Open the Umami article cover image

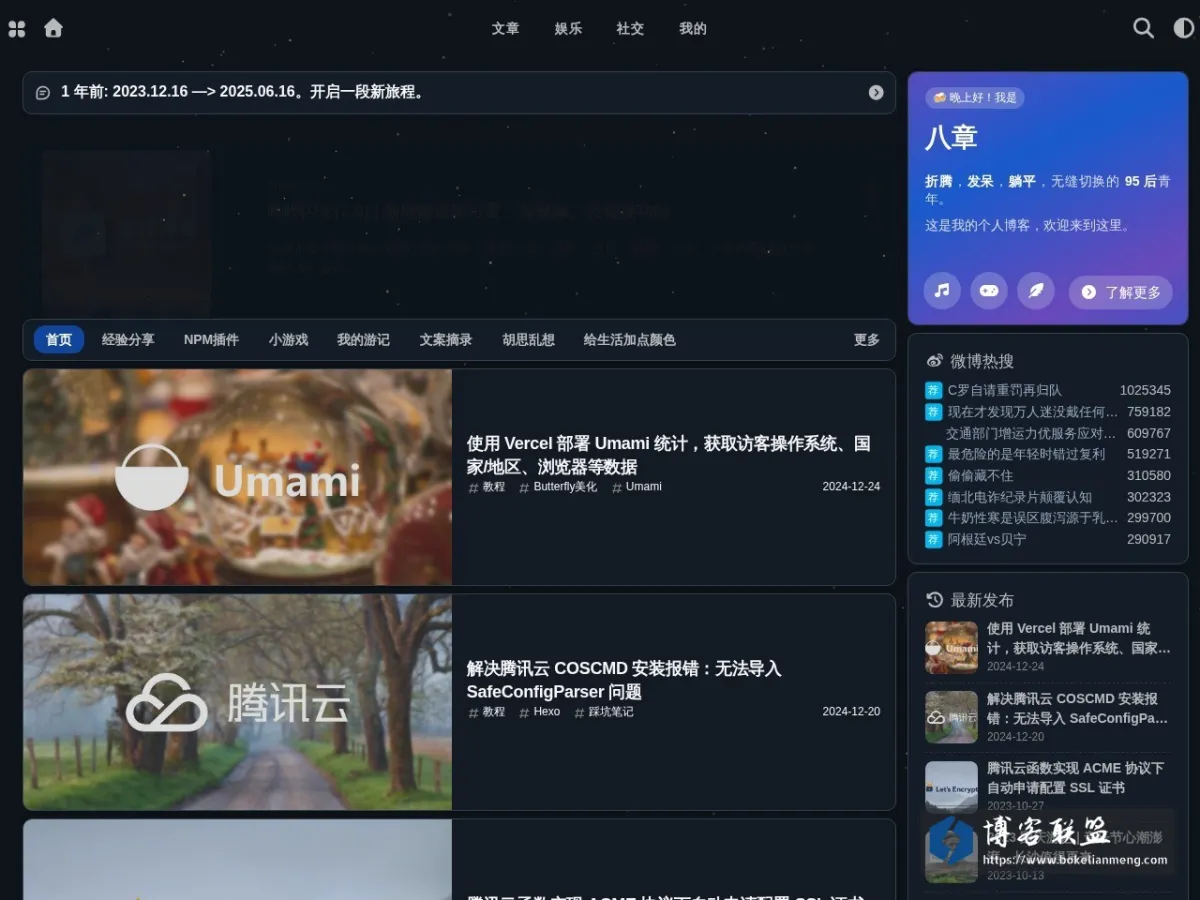(238, 477)
